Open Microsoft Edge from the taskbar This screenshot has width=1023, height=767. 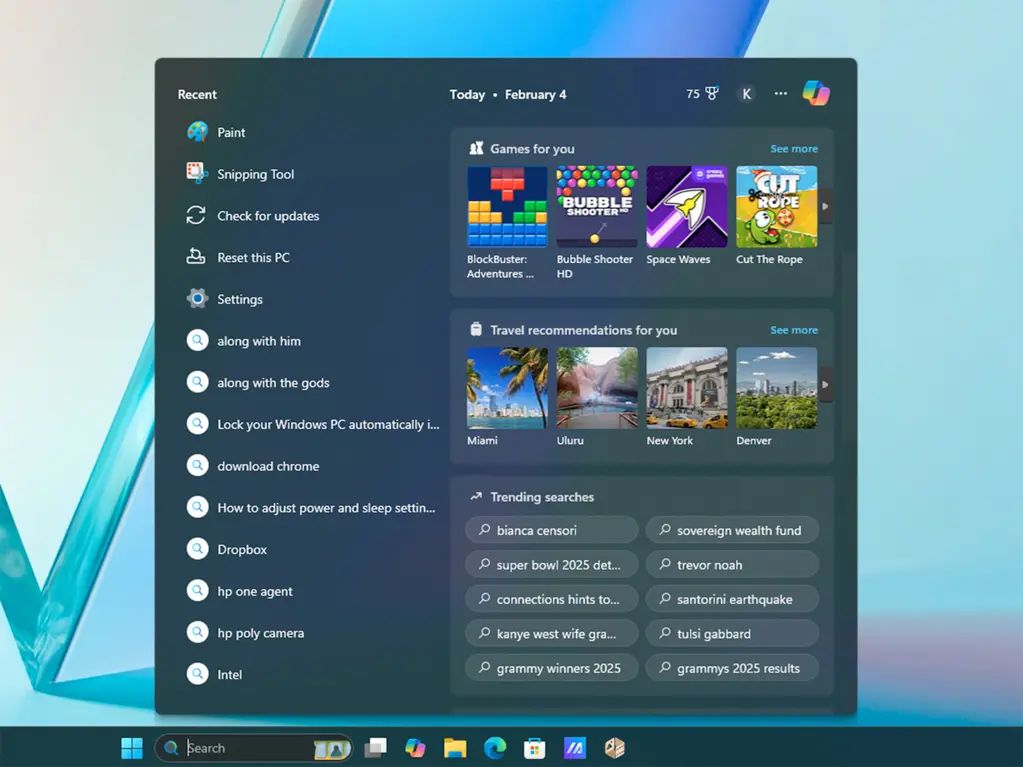495,748
